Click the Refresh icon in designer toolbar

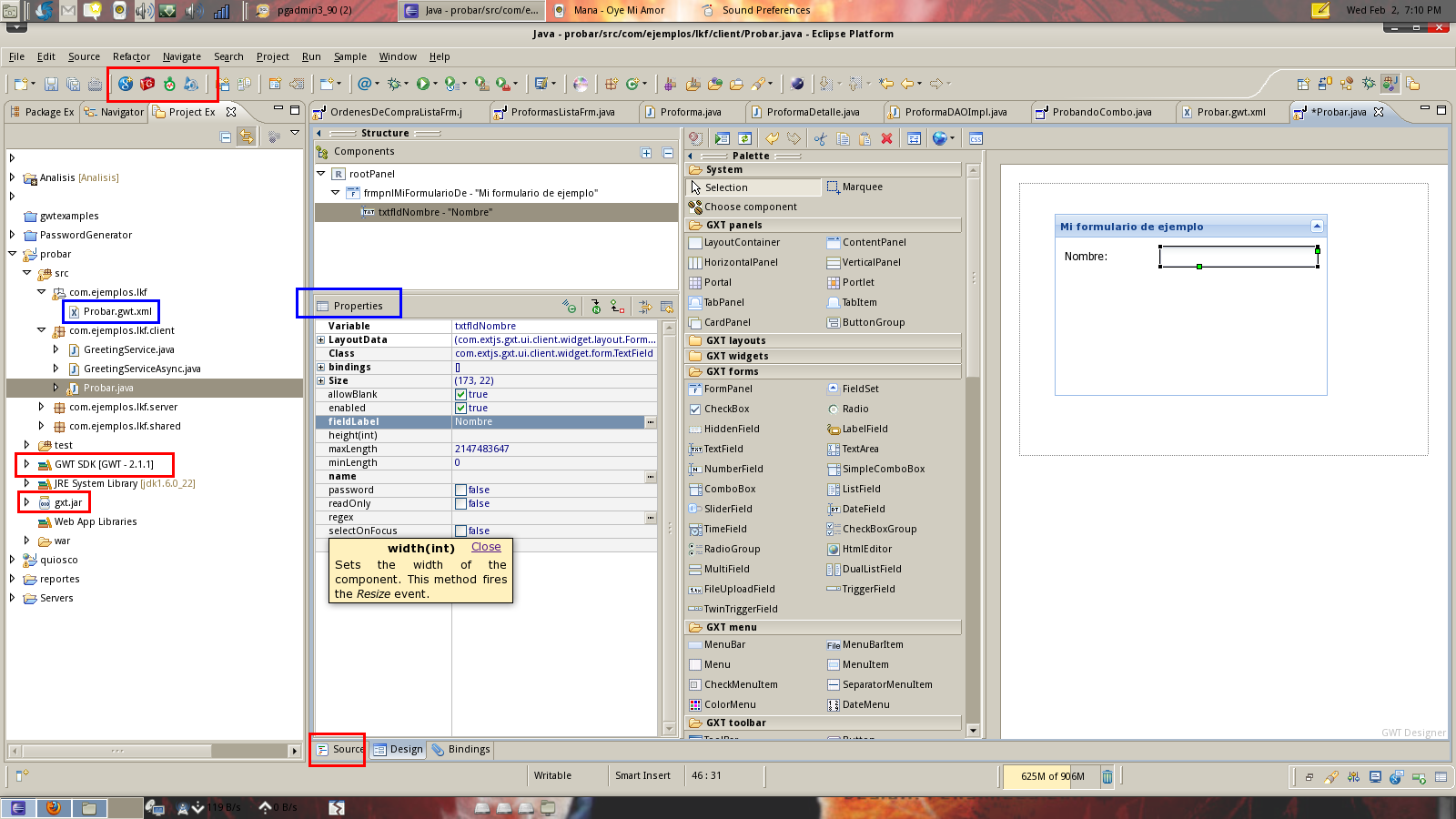click(744, 138)
